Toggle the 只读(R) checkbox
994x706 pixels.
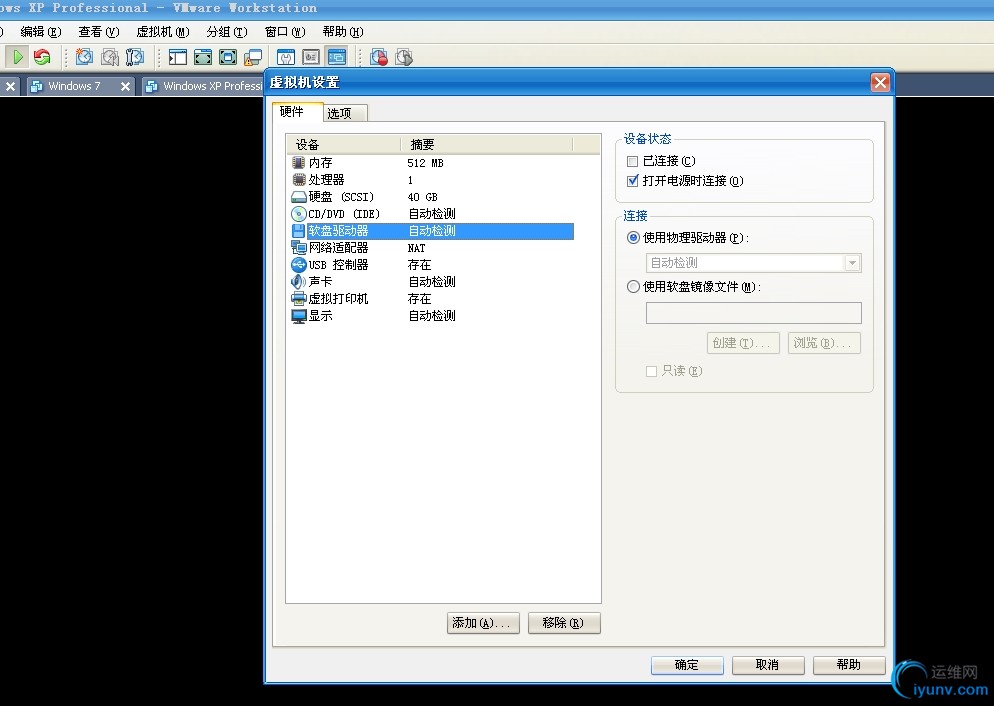(651, 371)
